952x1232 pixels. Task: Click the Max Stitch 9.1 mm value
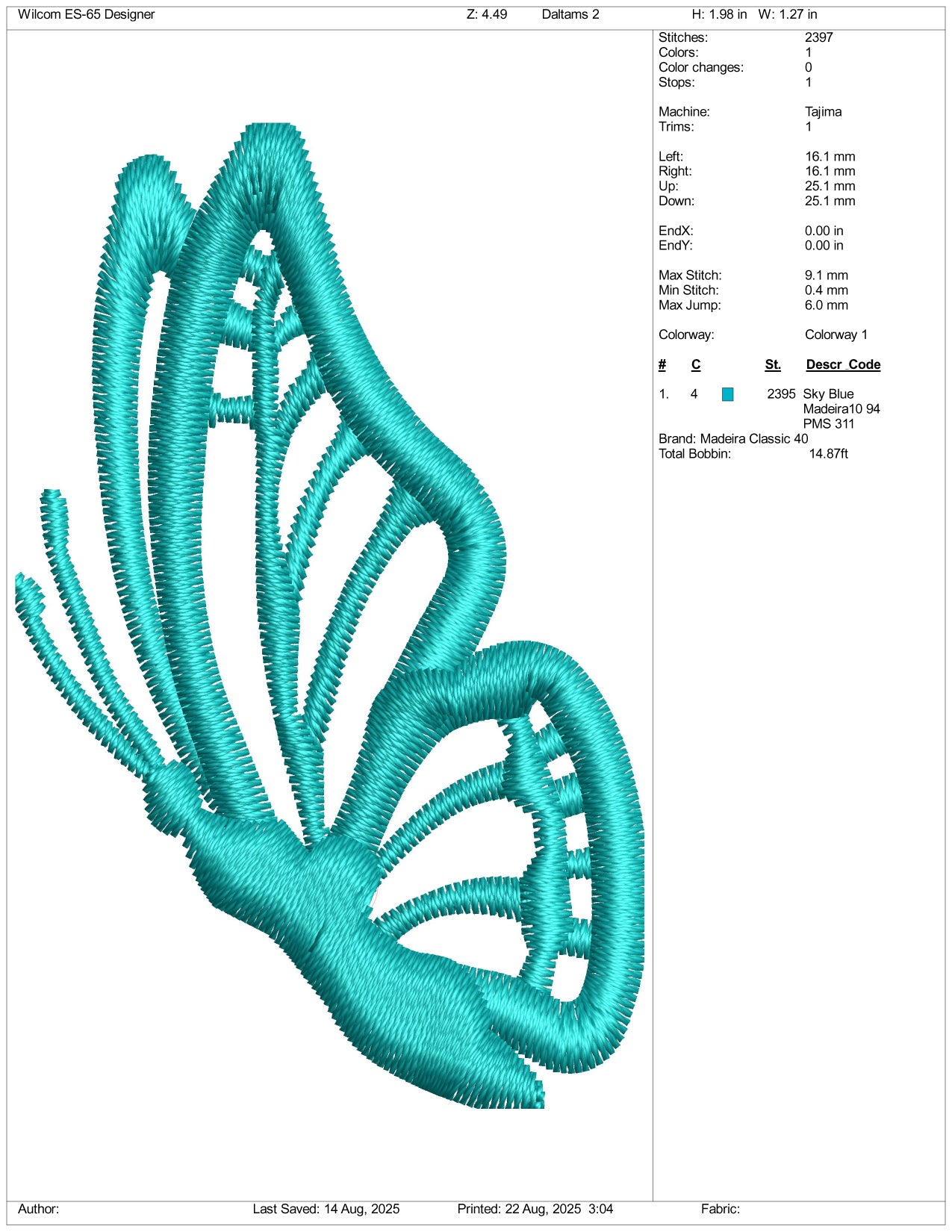tap(826, 275)
